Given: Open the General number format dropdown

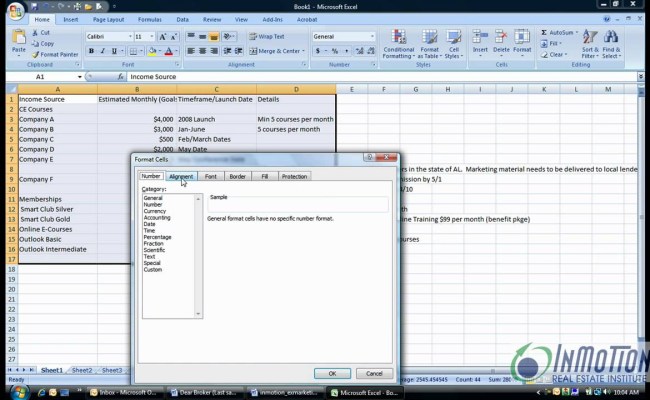Looking at the screenshot, I should point(372,36).
